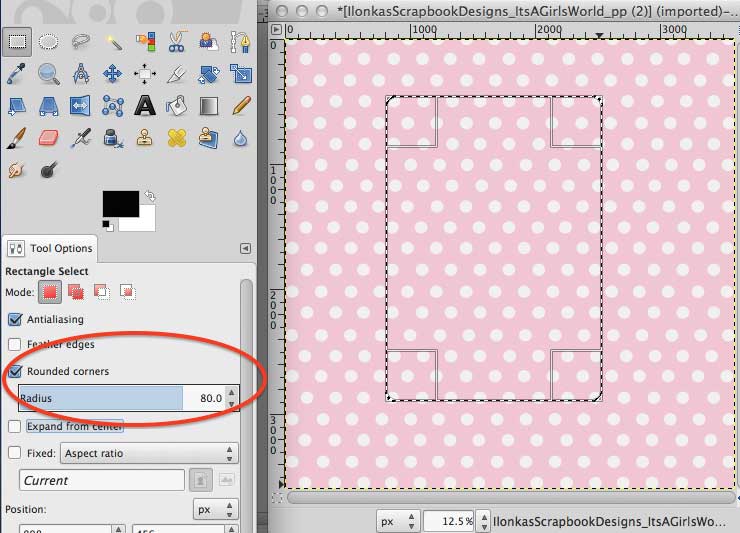Select the Zoom magnifier tool
The image size is (740, 533).
pos(49,74)
